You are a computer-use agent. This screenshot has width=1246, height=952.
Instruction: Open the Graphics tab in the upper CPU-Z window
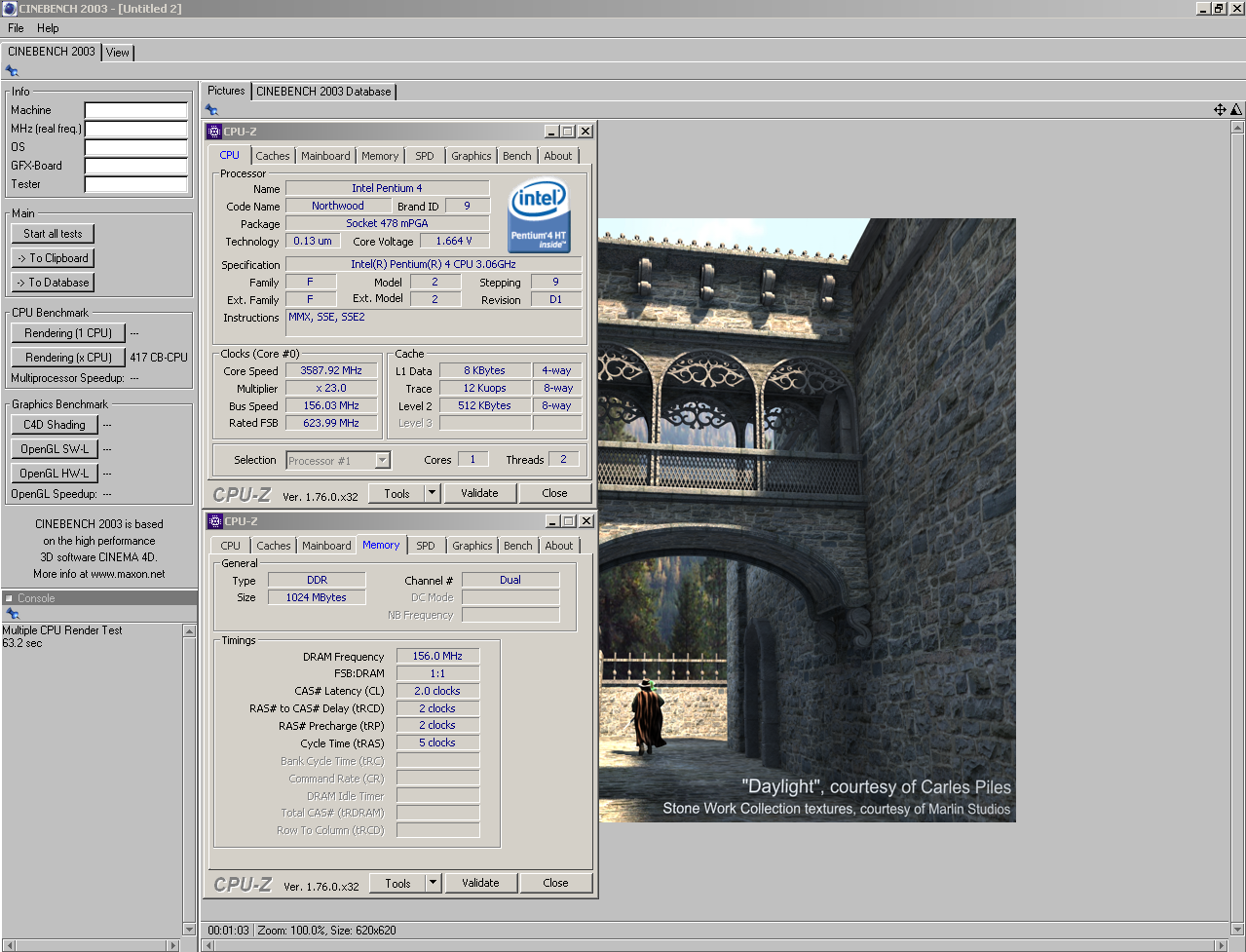tap(472, 156)
